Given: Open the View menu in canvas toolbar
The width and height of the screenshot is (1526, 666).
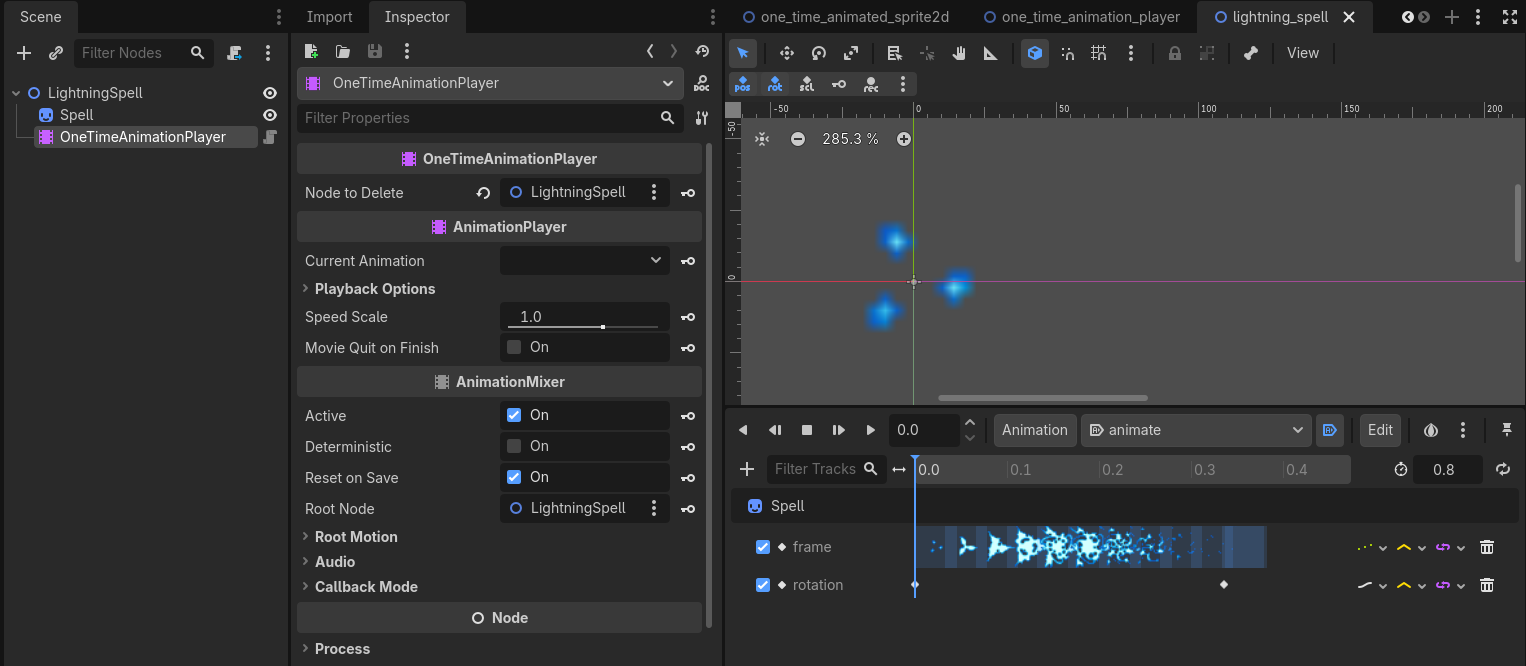Looking at the screenshot, I should tap(1302, 53).
